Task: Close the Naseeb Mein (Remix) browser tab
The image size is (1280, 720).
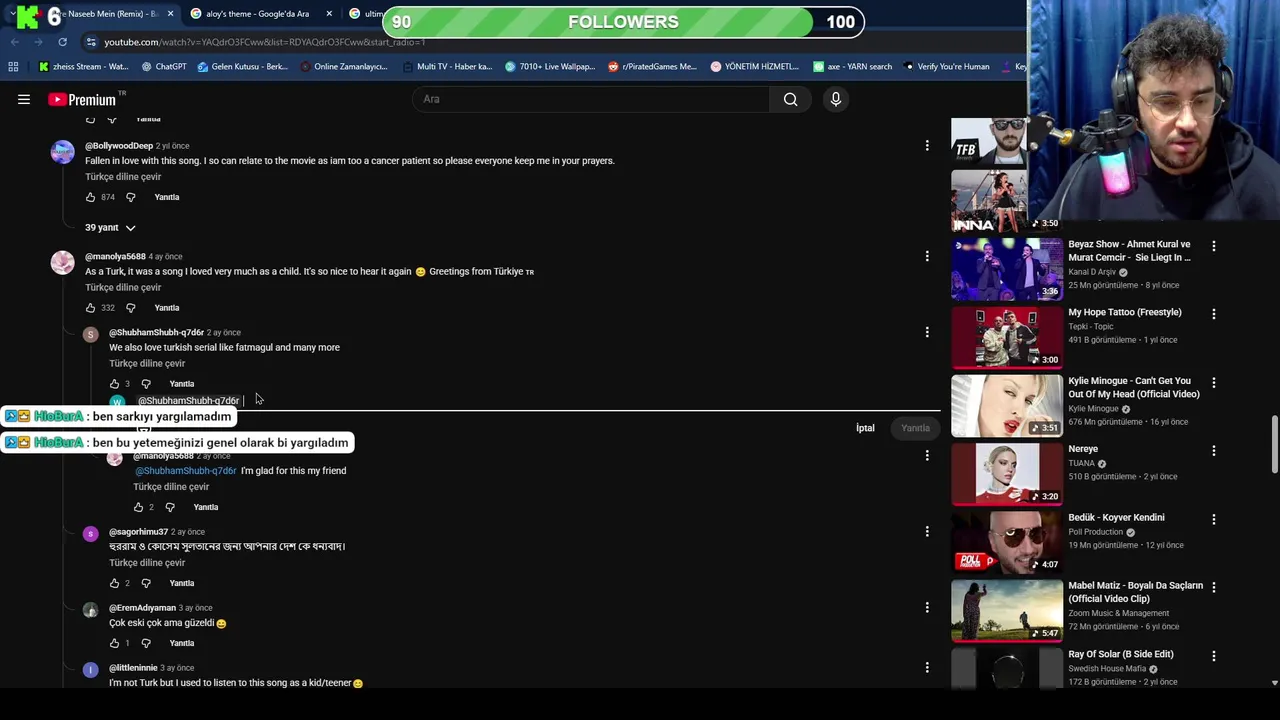Action: click(171, 14)
